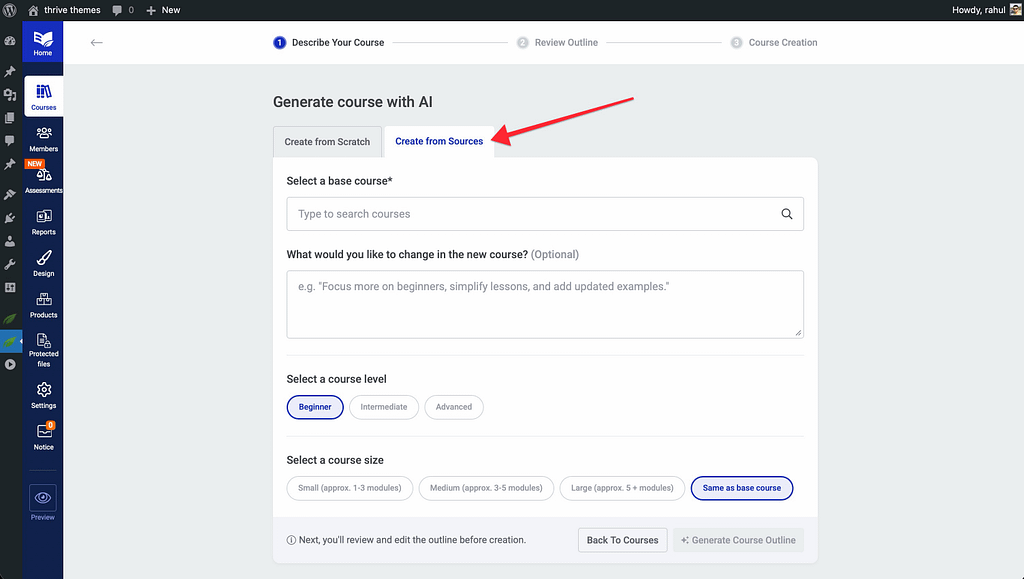
Task: Go to Assessments in the sidebar
Action: (43, 180)
